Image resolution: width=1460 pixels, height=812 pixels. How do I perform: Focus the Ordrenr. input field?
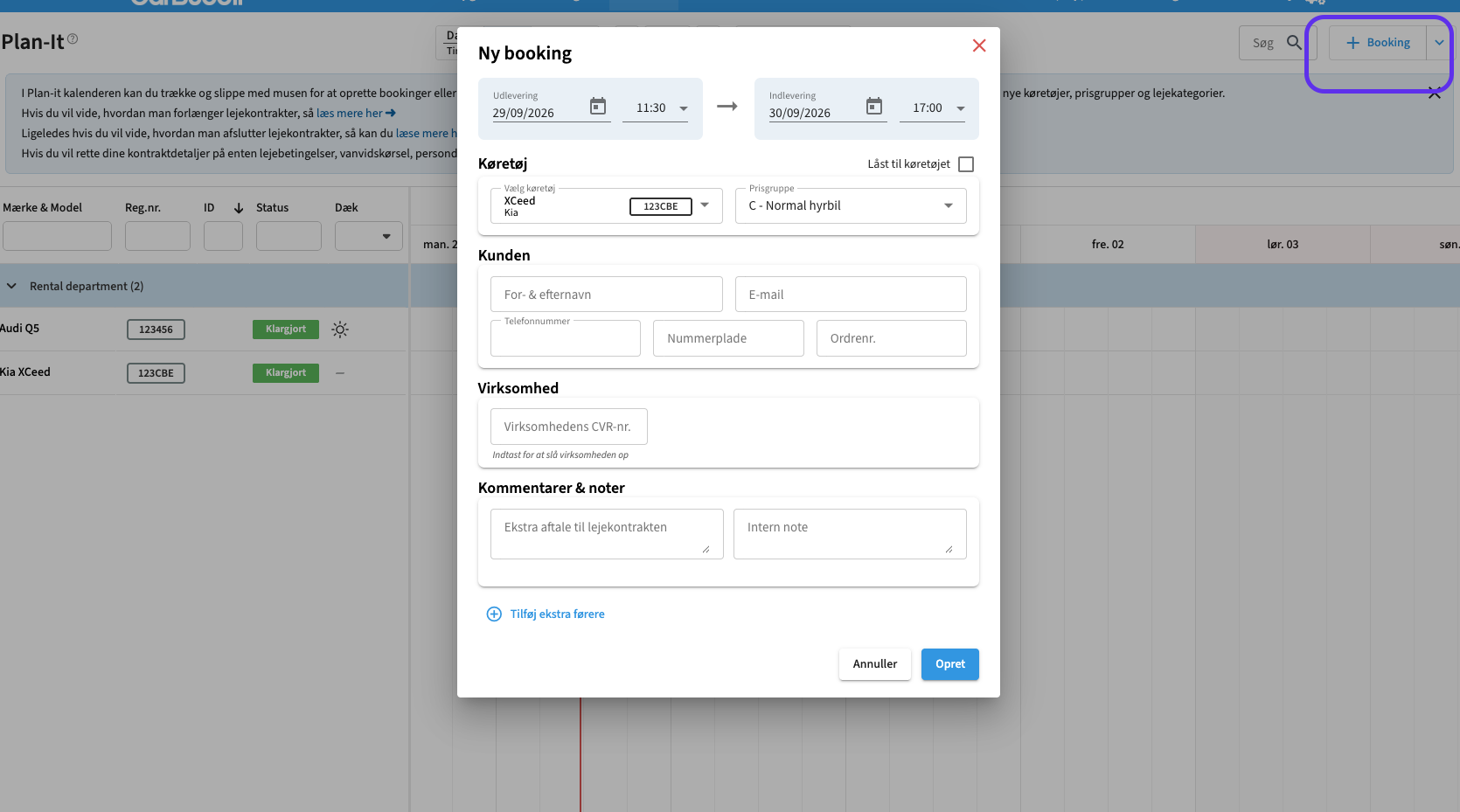click(892, 338)
